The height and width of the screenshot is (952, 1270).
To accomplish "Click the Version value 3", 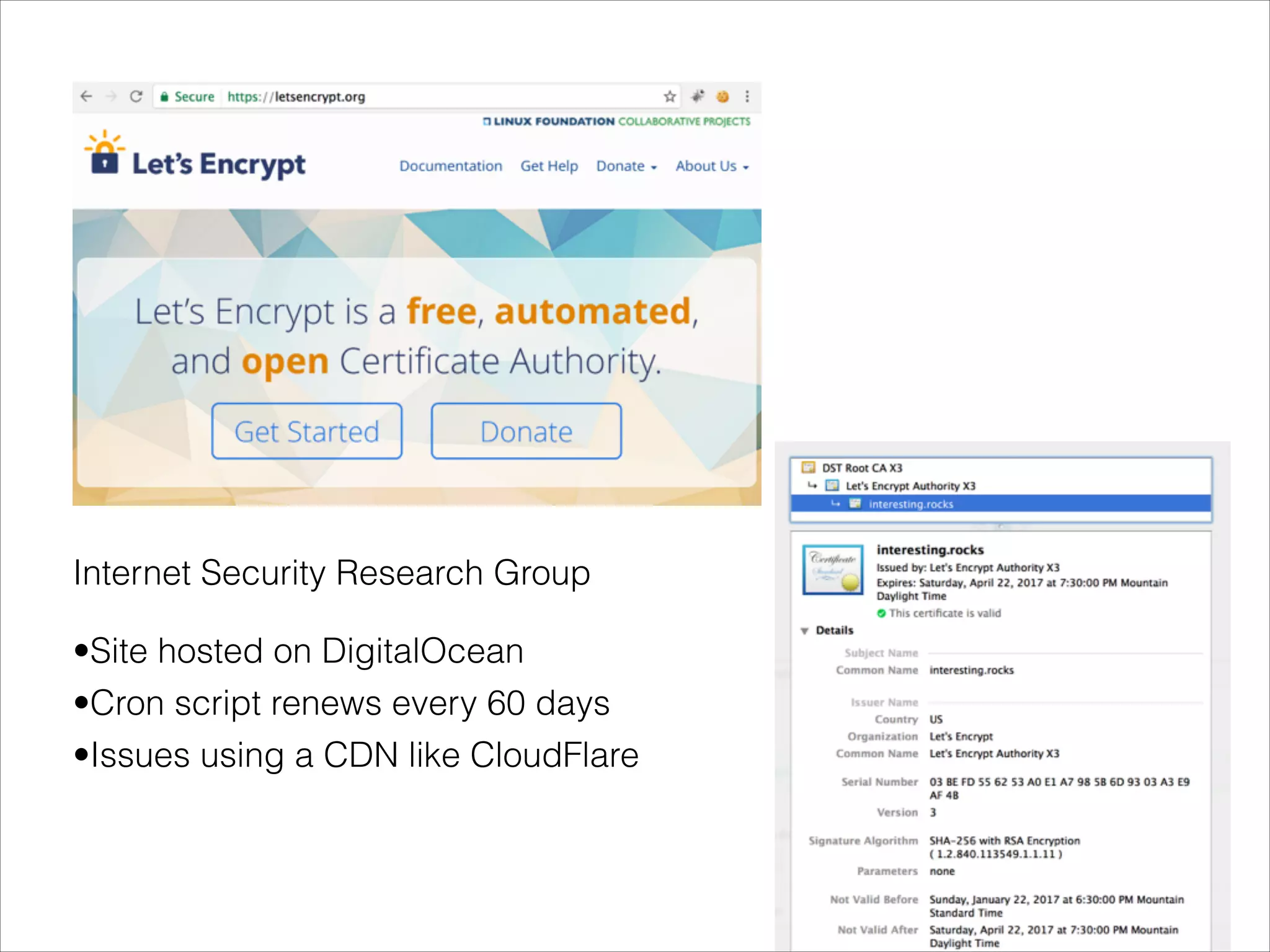I will click(933, 813).
